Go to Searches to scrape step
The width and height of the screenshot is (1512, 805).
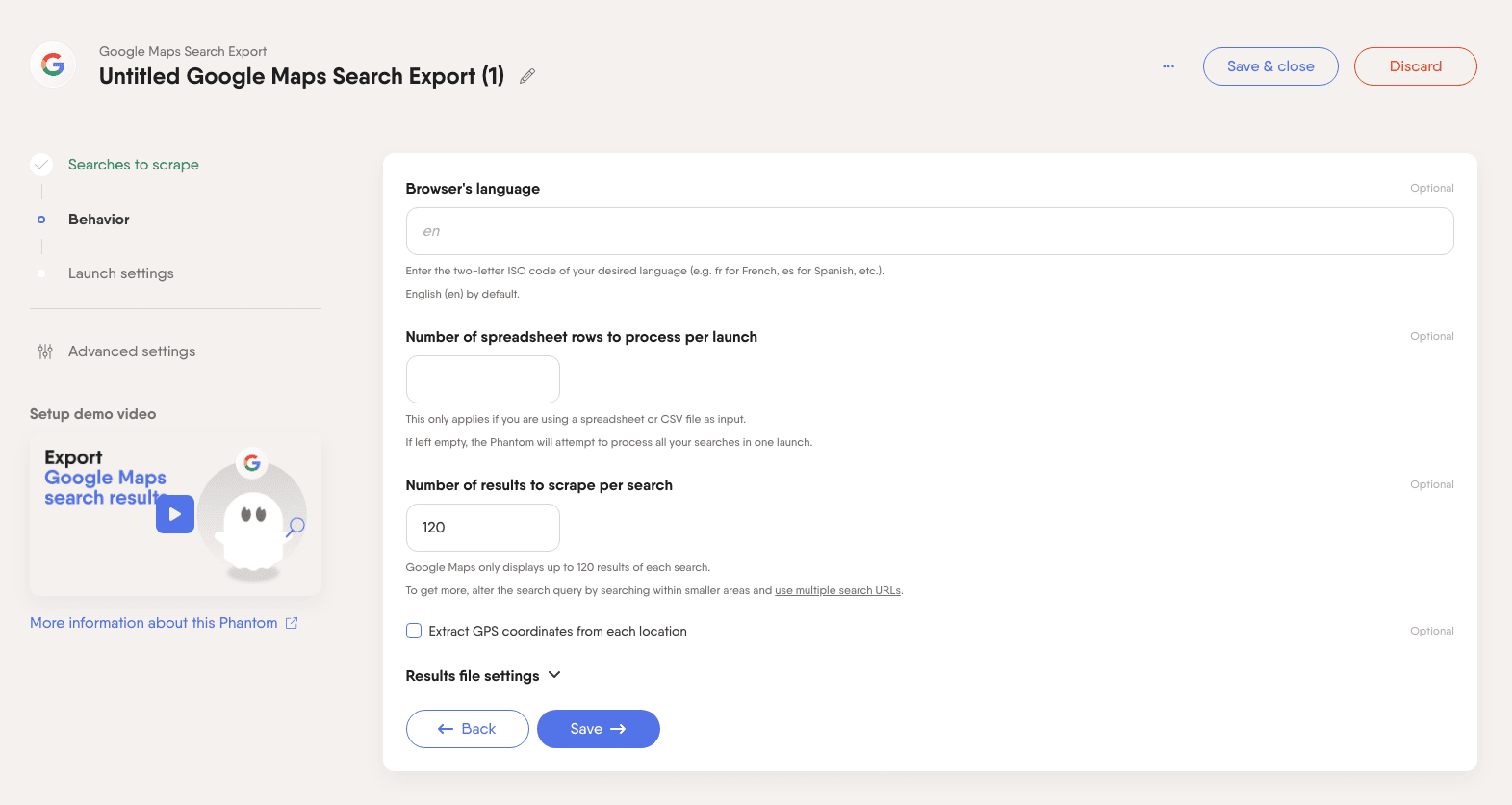134,165
